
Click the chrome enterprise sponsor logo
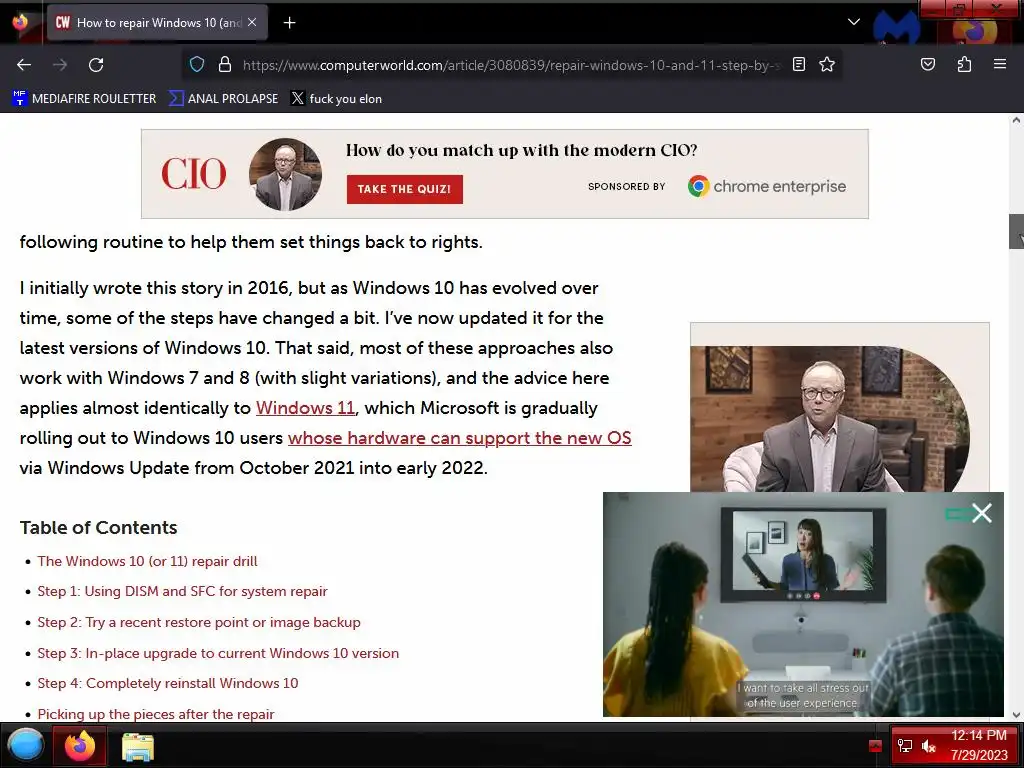click(x=767, y=187)
